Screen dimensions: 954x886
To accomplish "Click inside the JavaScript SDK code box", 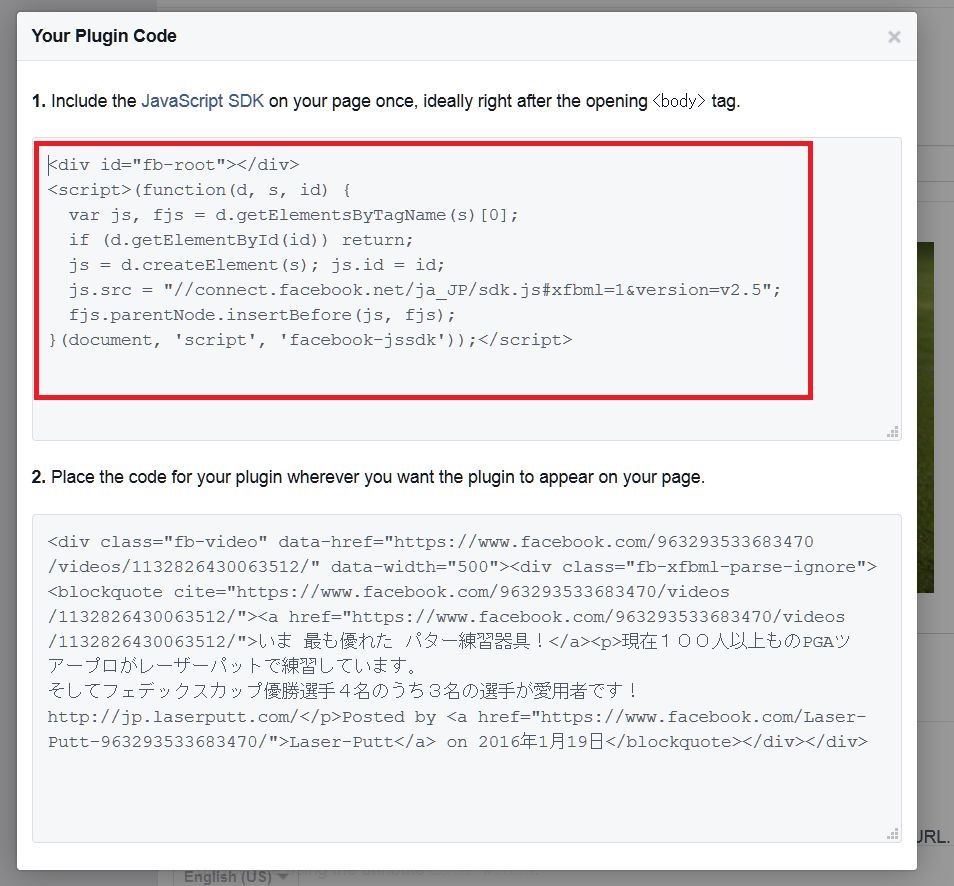I will (467, 289).
